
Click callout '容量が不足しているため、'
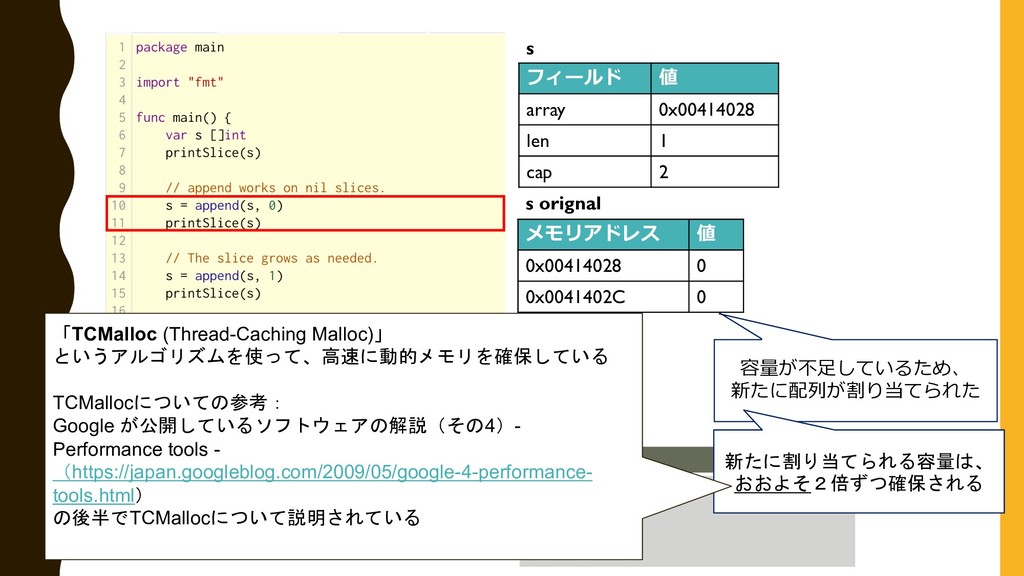tap(849, 368)
